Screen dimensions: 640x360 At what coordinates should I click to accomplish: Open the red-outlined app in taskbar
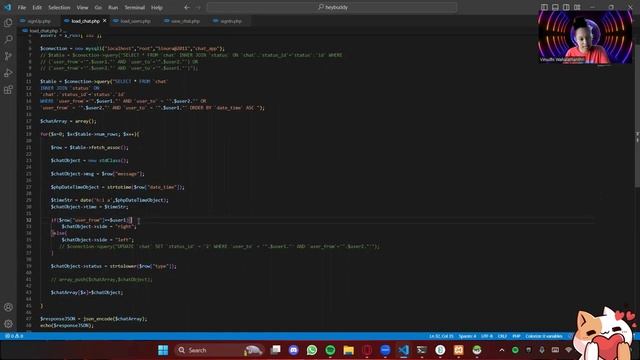point(367,350)
